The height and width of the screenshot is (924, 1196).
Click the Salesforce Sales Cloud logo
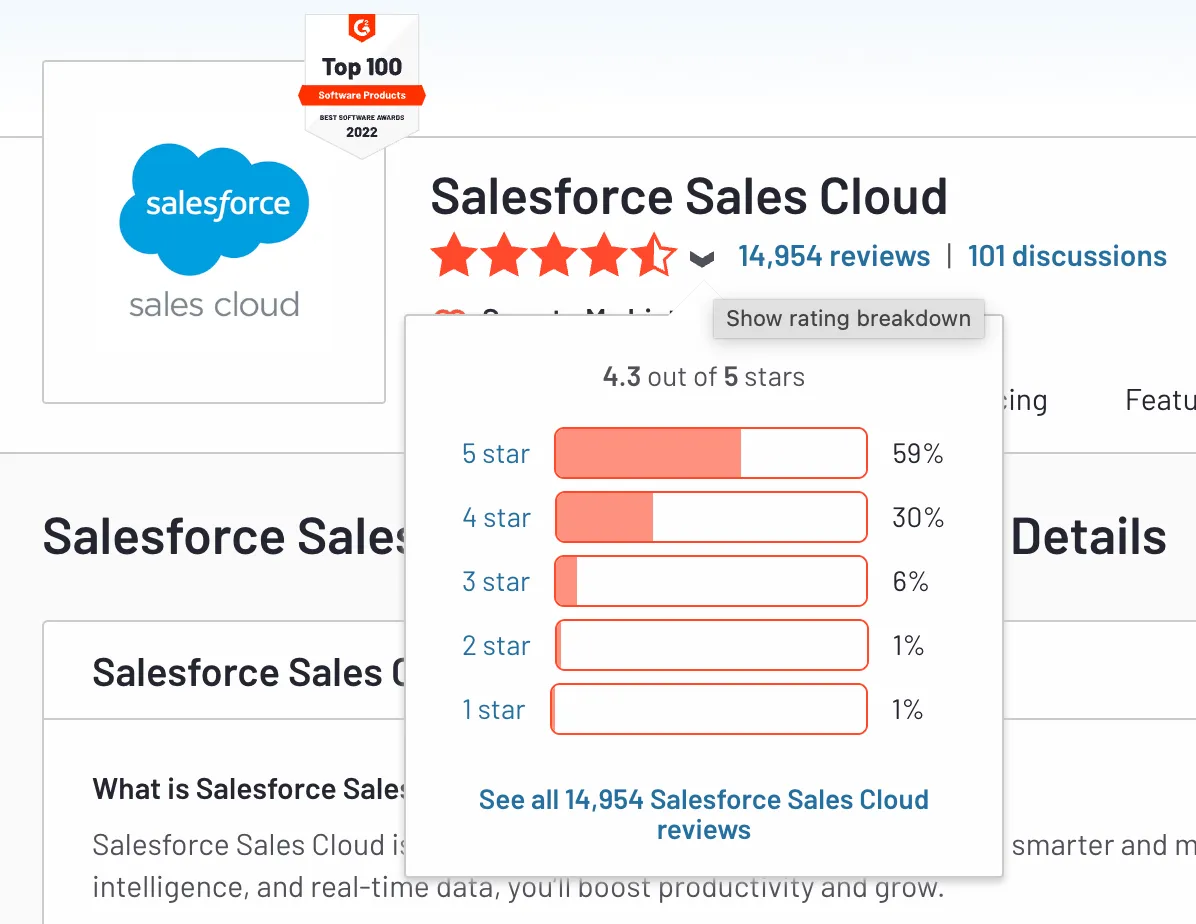(214, 232)
